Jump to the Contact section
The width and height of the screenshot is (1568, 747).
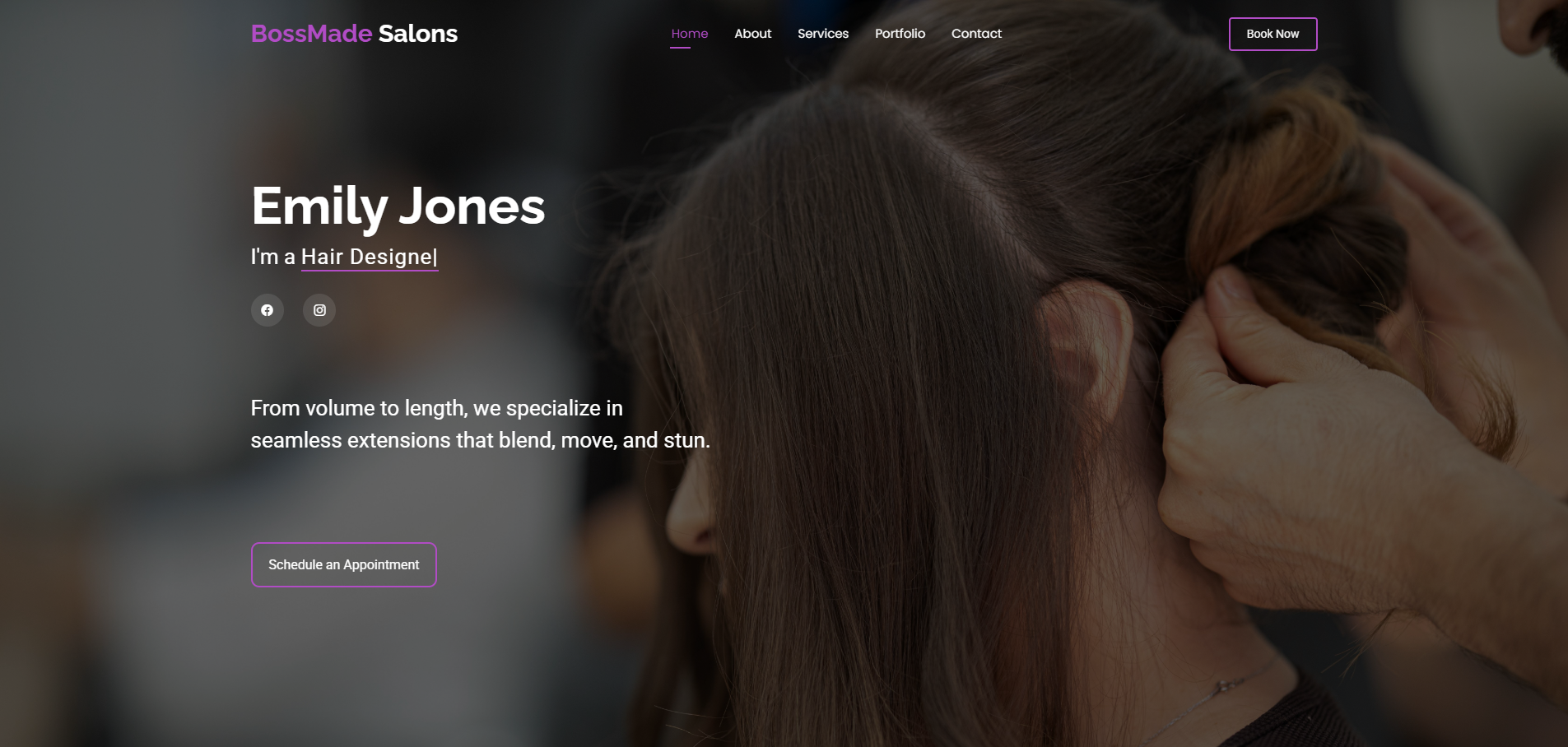coord(976,34)
